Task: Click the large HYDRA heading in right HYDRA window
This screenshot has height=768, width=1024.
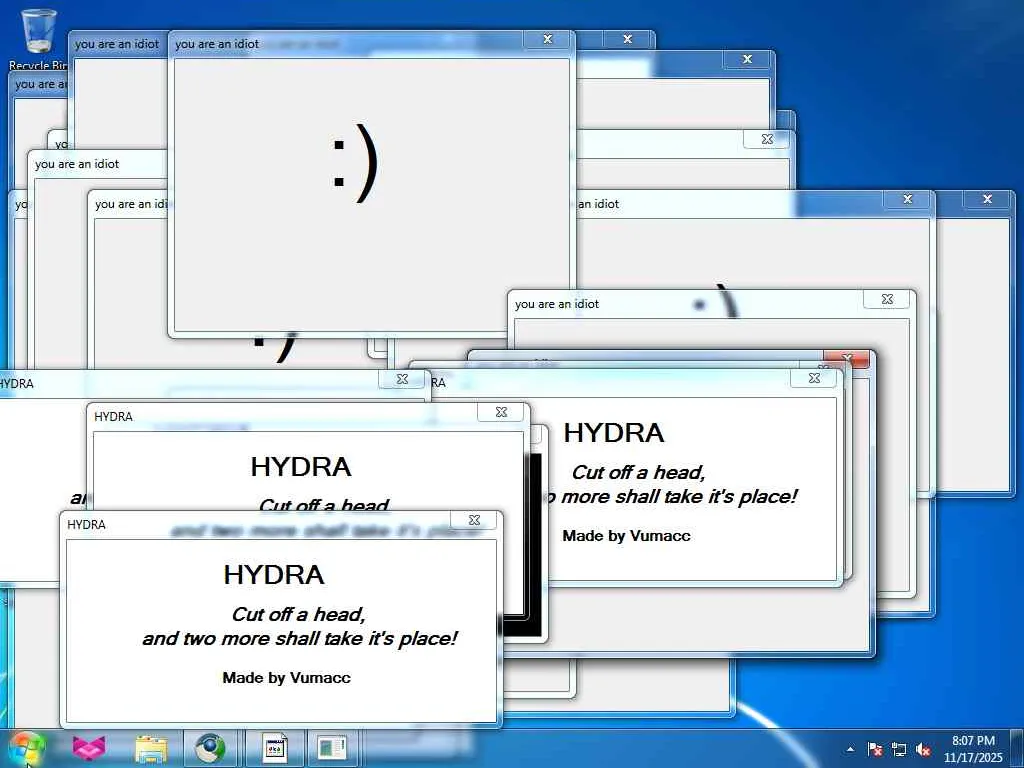Action: tap(613, 433)
